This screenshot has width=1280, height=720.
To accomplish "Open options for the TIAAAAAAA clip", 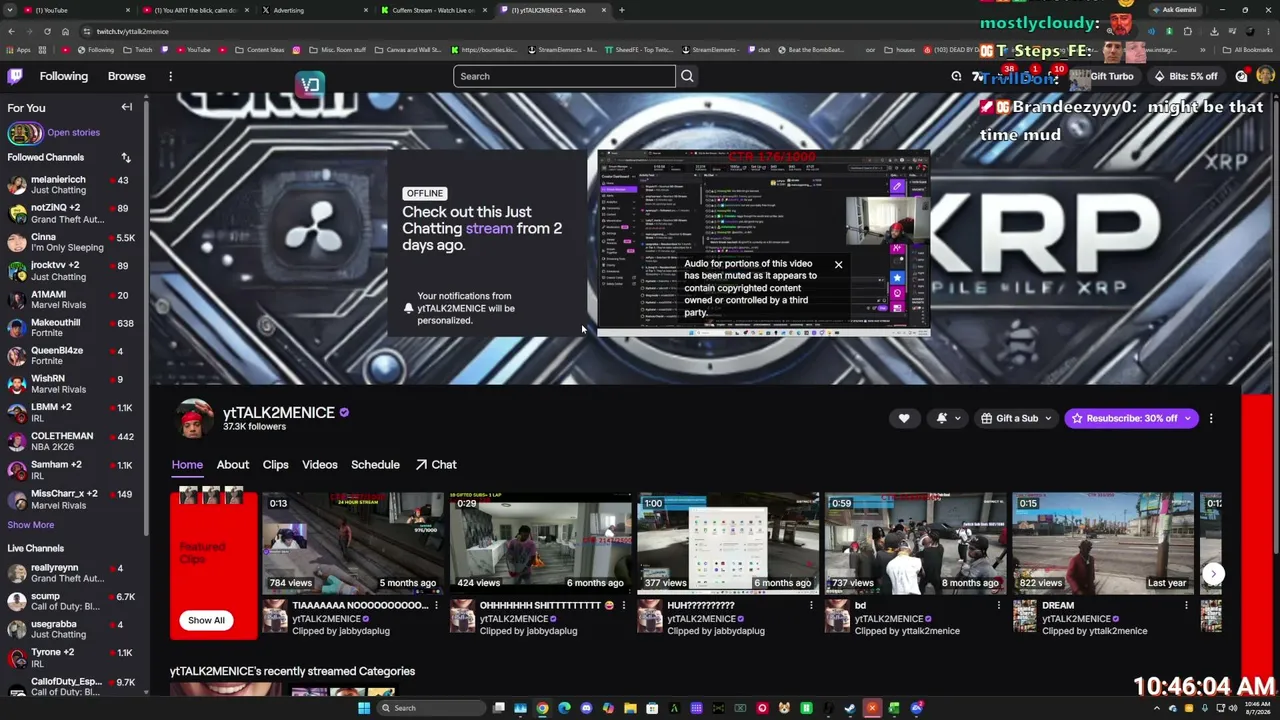I will [x=436, y=606].
